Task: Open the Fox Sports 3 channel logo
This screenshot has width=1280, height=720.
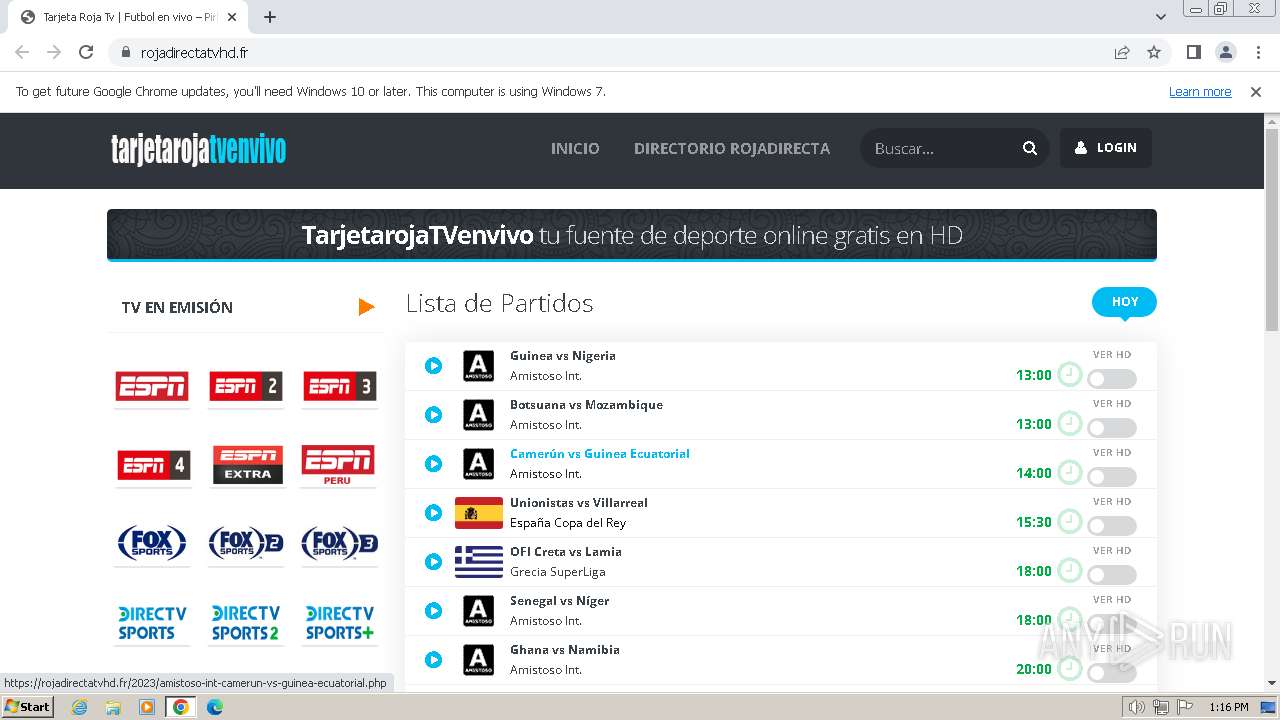Action: (x=340, y=543)
